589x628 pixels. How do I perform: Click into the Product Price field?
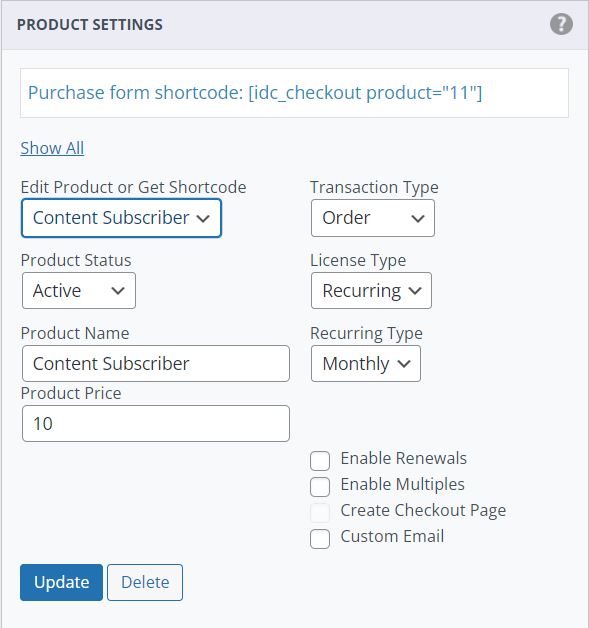156,423
